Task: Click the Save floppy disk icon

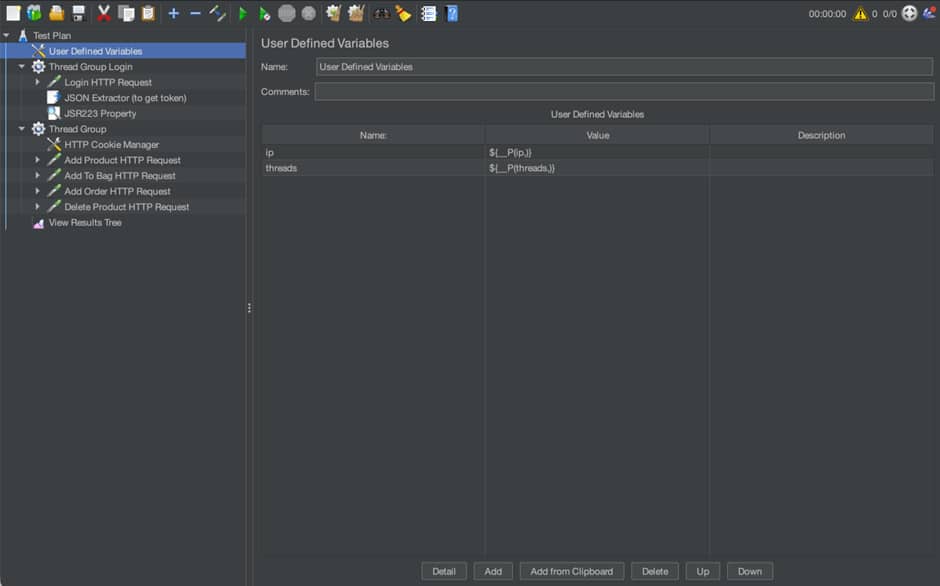Action: [x=79, y=13]
